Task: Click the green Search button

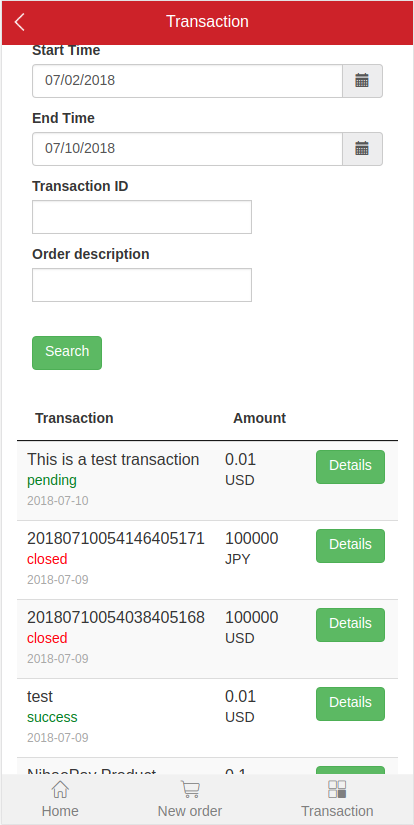Action: 67,353
